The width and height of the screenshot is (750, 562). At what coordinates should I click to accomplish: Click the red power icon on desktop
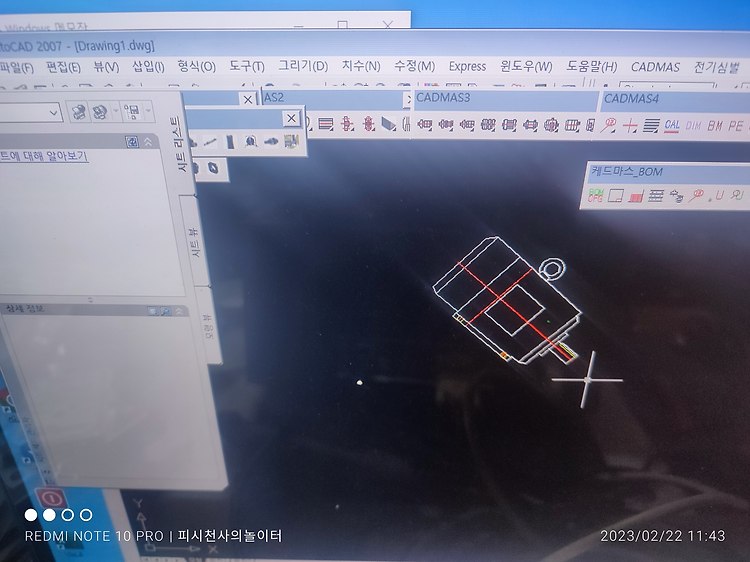(50, 498)
